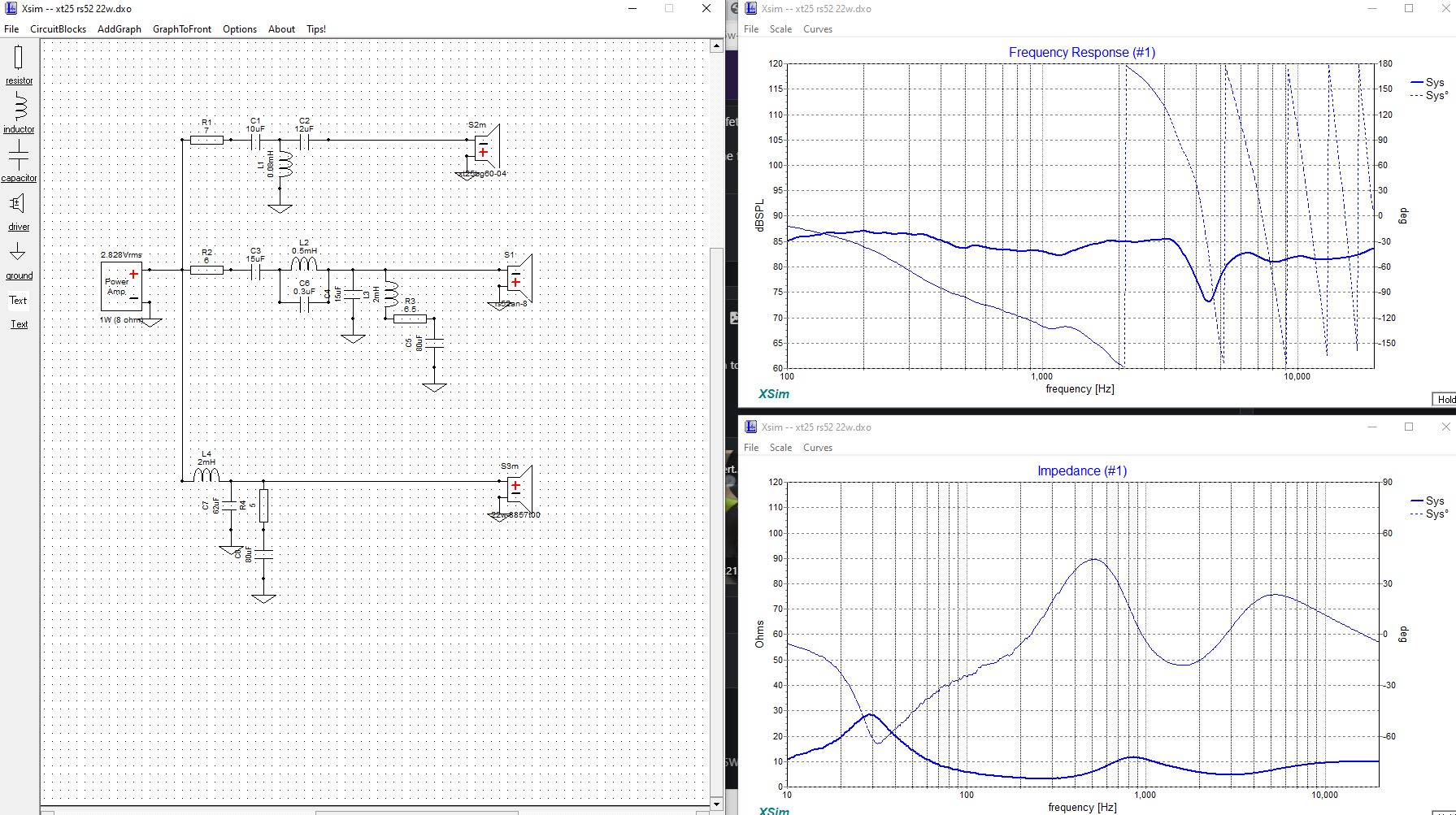Select inductor L2 0.5mH
1456x815 pixels.
[304, 264]
